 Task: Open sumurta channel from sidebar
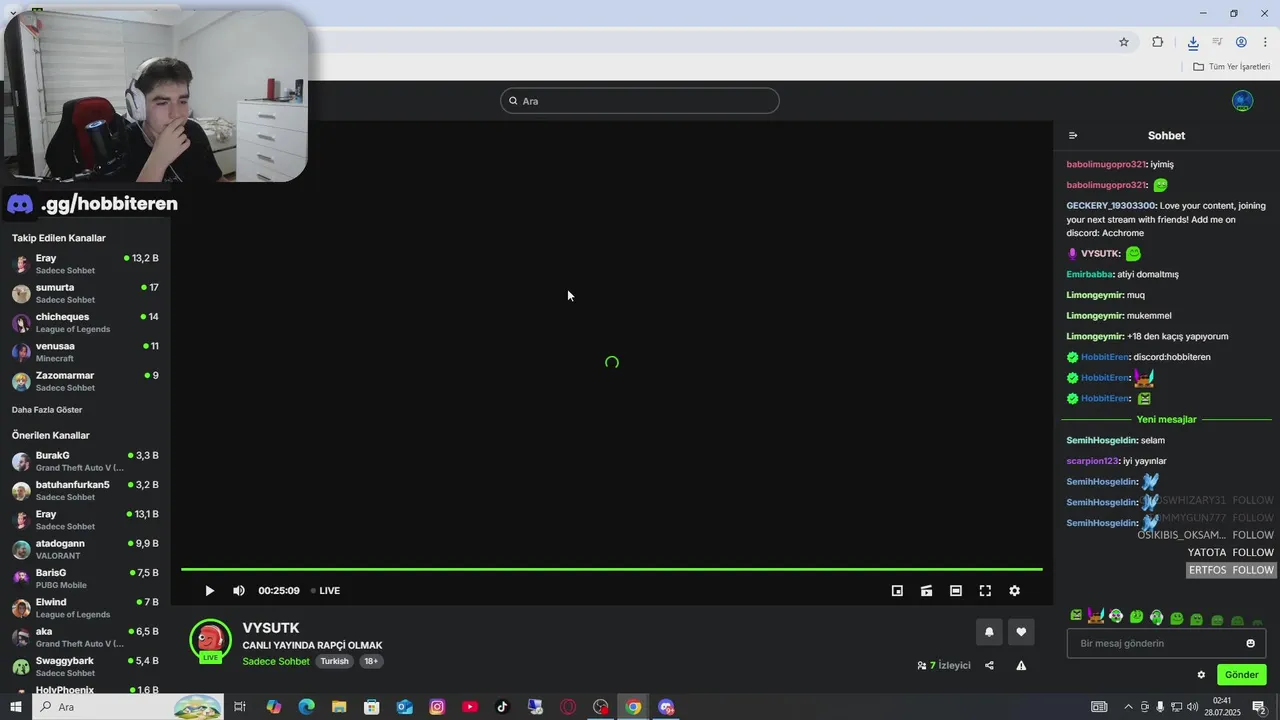[85, 293]
